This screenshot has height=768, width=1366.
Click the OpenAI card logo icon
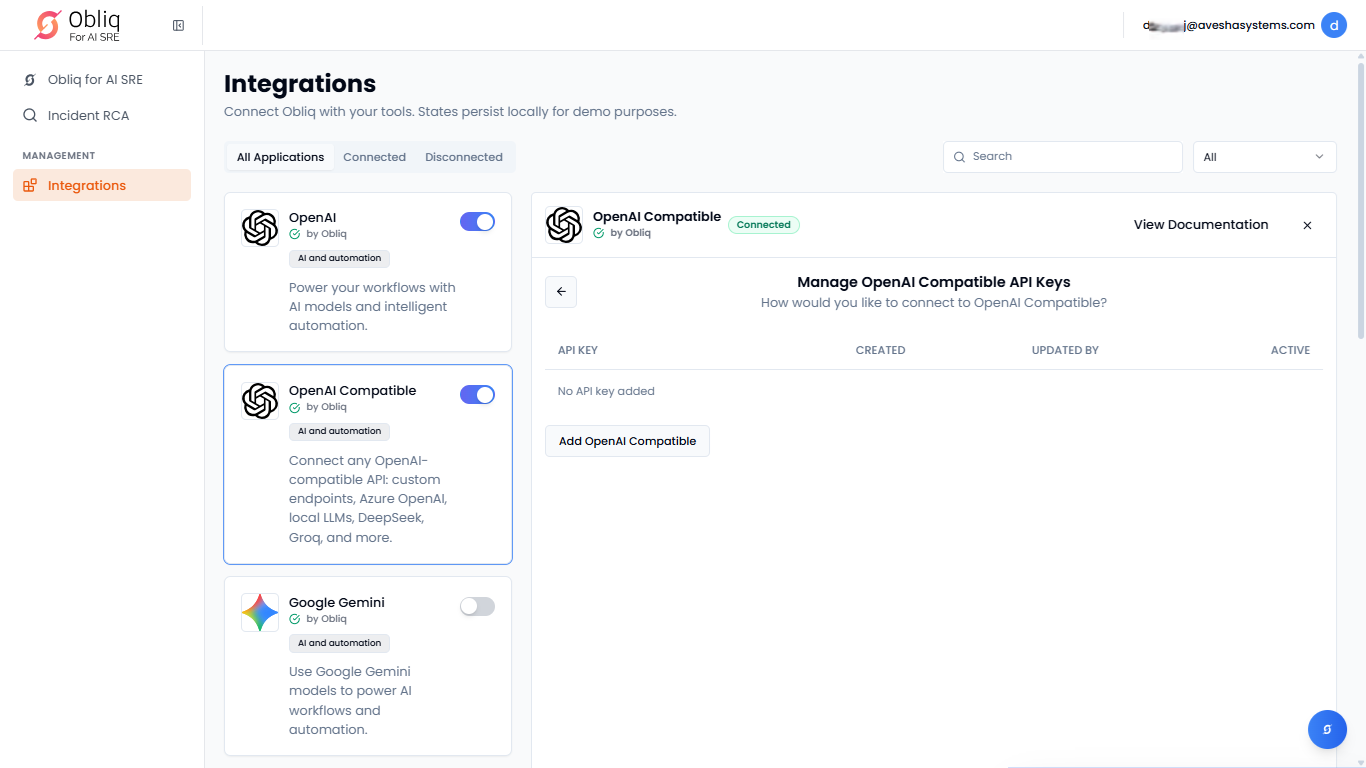click(260, 228)
